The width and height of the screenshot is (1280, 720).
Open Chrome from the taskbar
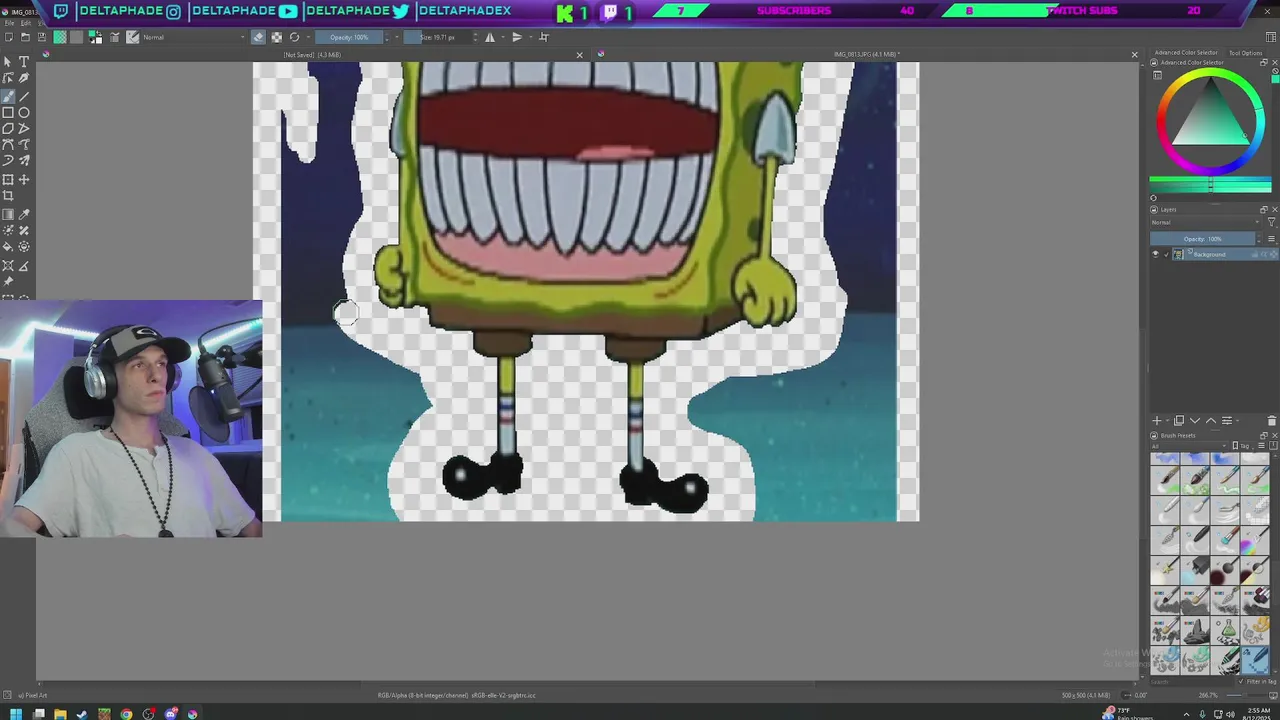click(126, 714)
